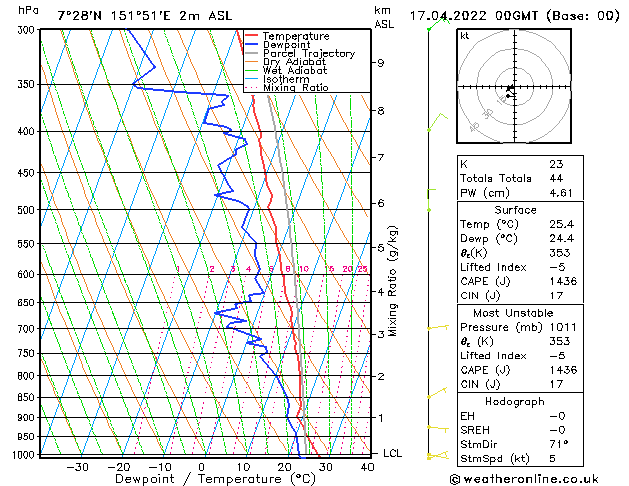The height and width of the screenshot is (486, 629).
Task: Click the surface wind barb near 1000 hPa
Action: [437, 456]
